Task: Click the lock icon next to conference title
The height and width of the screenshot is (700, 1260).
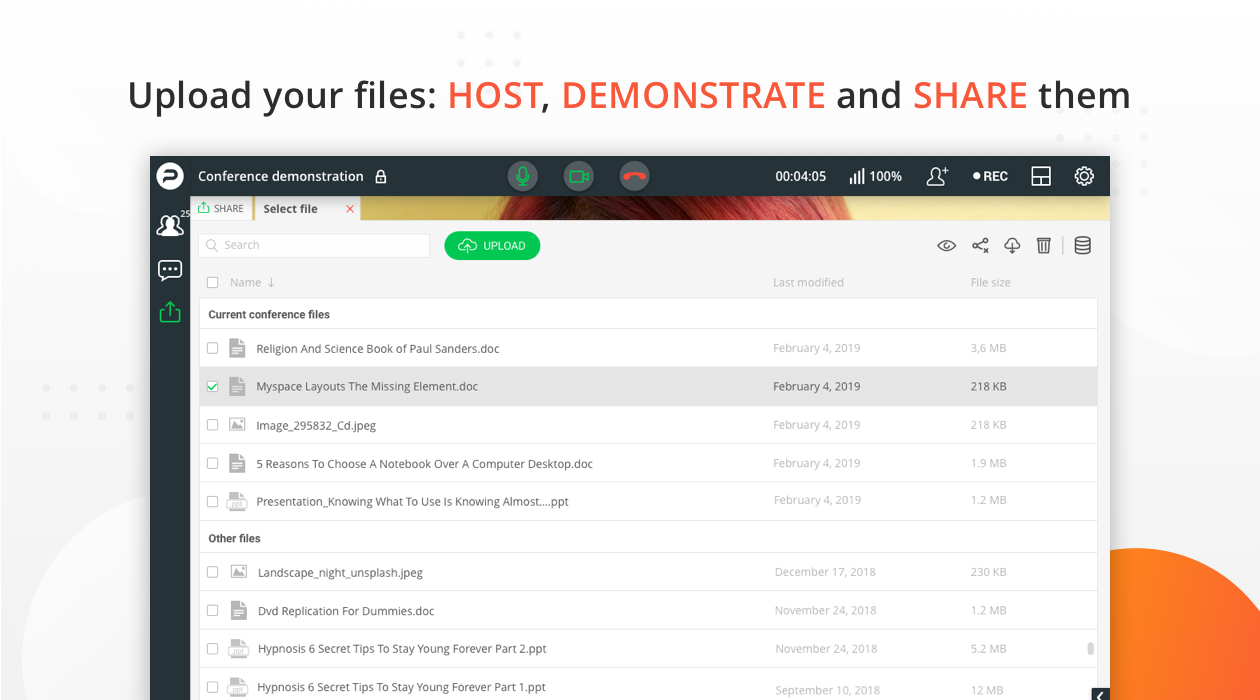Action: (x=381, y=177)
